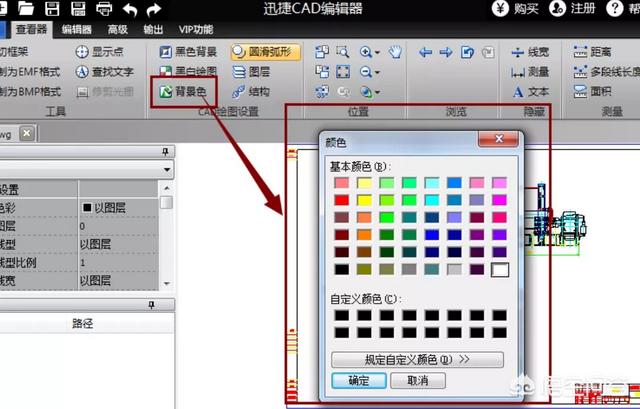Undo with the left curved arrow
This screenshot has width=640, height=409.
click(130, 9)
